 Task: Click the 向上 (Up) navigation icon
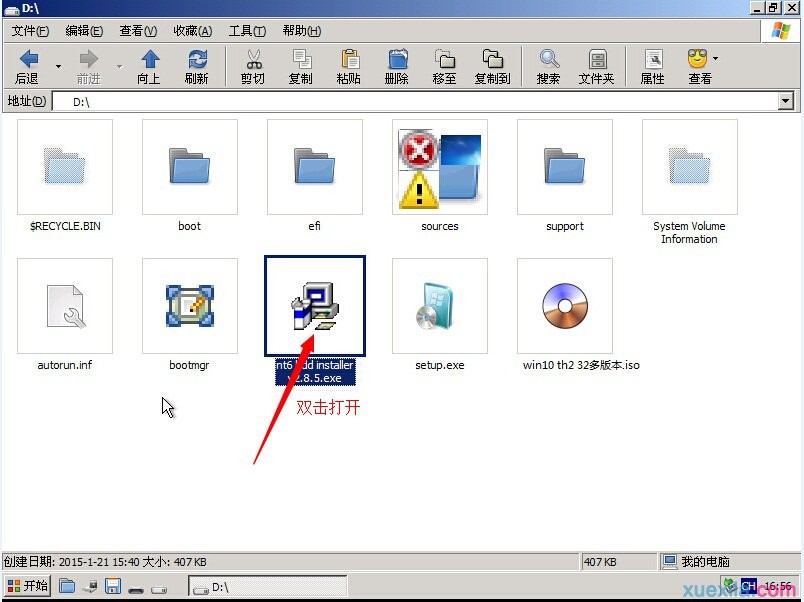click(x=148, y=65)
